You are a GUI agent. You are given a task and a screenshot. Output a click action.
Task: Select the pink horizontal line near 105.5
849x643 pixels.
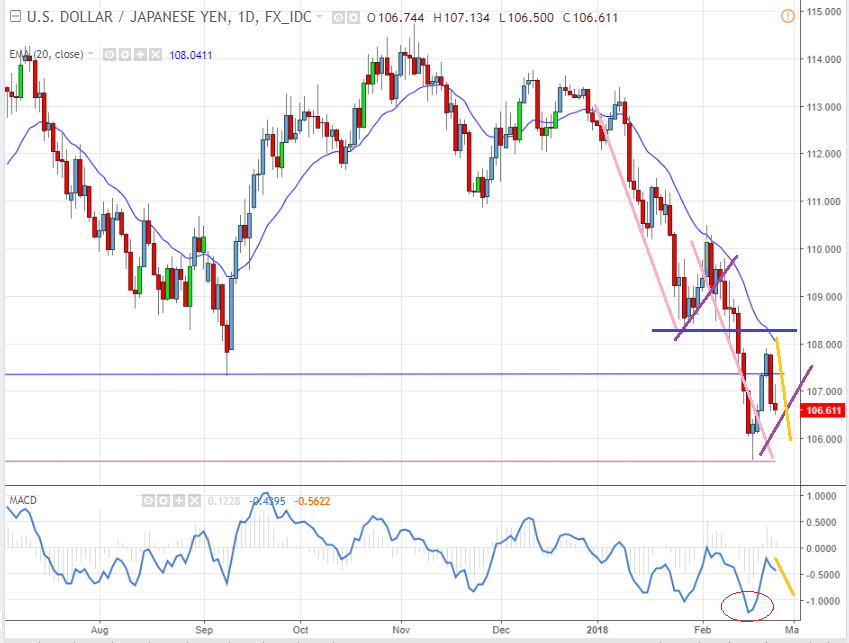point(390,461)
